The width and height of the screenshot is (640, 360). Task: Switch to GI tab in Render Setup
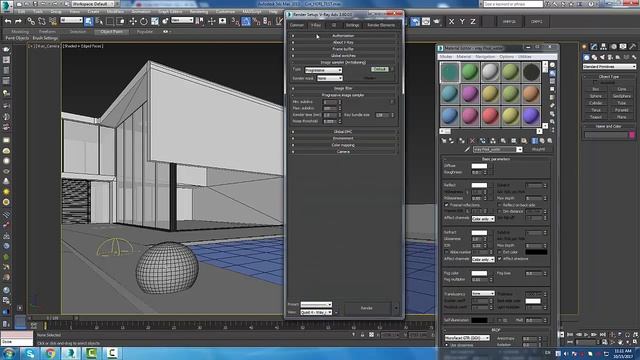tap(333, 25)
